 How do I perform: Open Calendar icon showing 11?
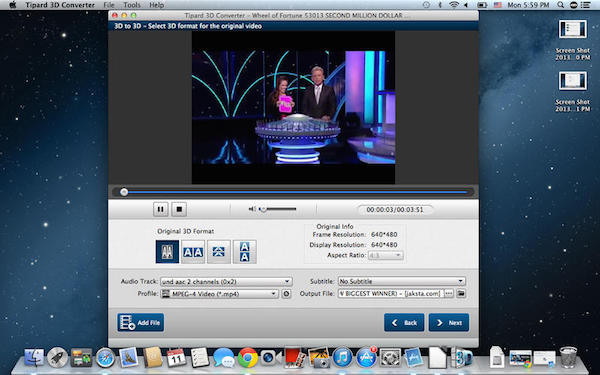(x=176, y=357)
